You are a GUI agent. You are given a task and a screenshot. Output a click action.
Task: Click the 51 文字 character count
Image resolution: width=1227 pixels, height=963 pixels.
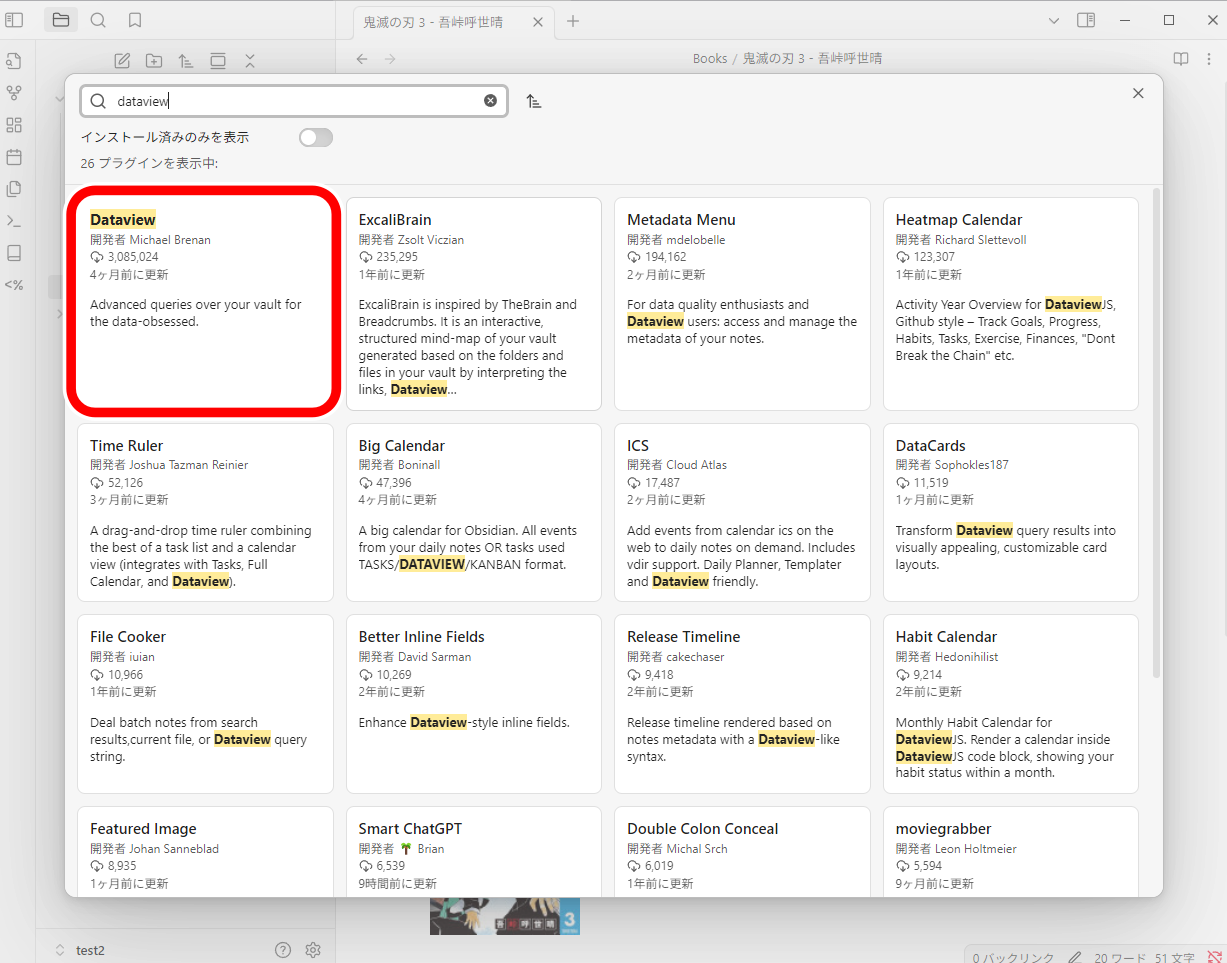pyautogui.click(x=1175, y=958)
